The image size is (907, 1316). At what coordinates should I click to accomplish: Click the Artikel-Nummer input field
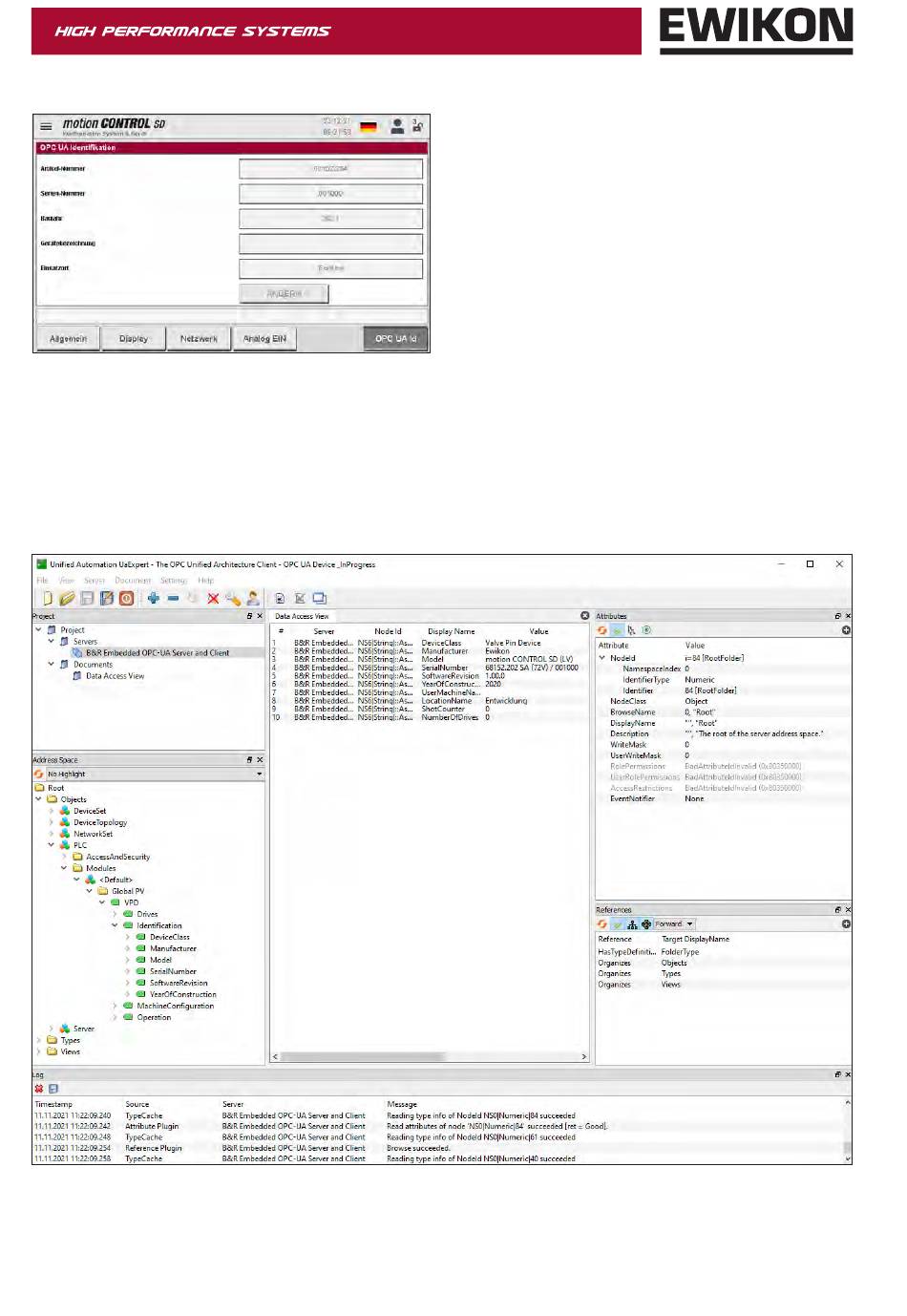tap(330, 169)
